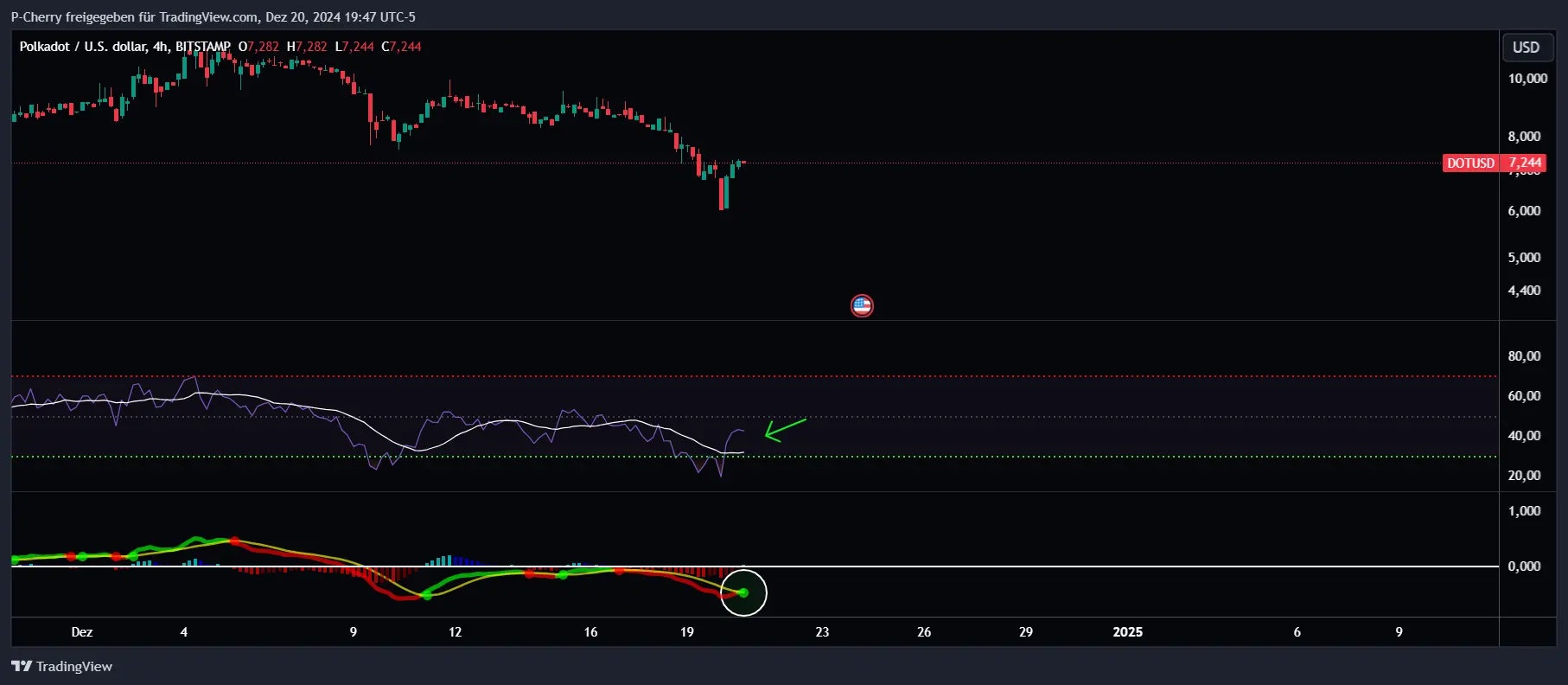Click the 9 December date label
1568x685 pixels.
pyautogui.click(x=353, y=632)
